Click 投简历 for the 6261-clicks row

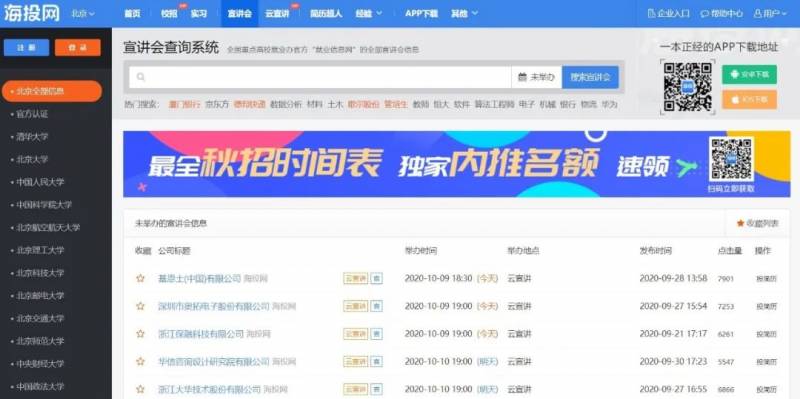(x=766, y=334)
